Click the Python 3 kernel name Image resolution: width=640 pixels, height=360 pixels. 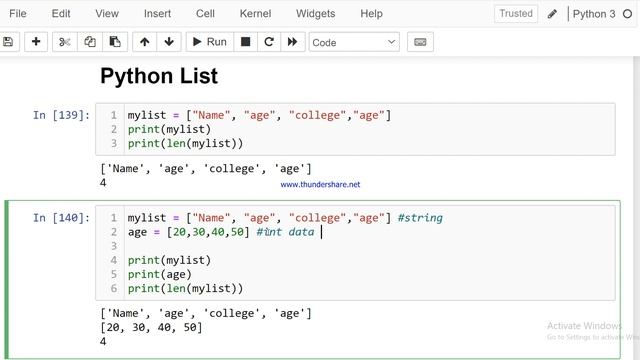[x=594, y=14]
